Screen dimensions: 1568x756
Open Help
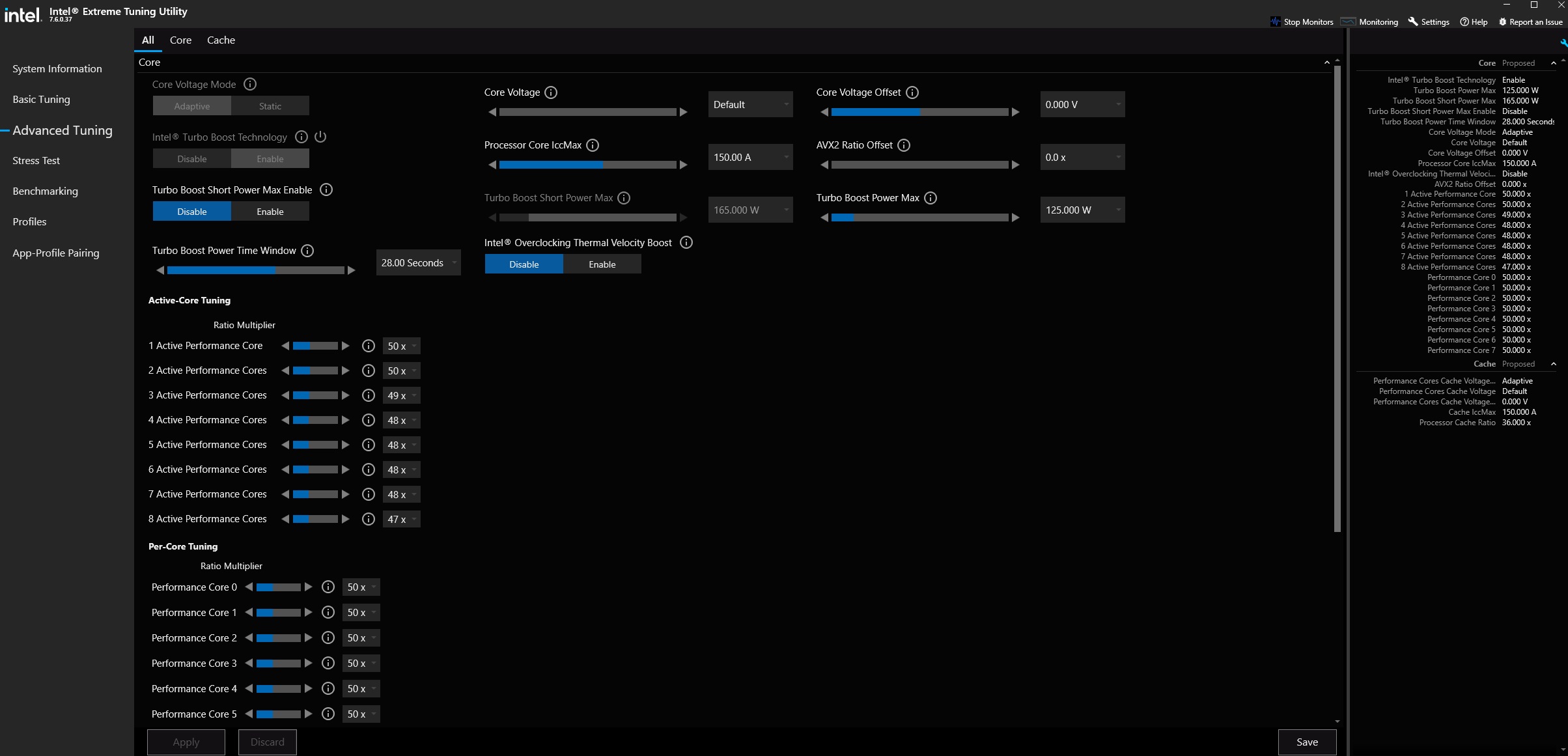(1474, 21)
